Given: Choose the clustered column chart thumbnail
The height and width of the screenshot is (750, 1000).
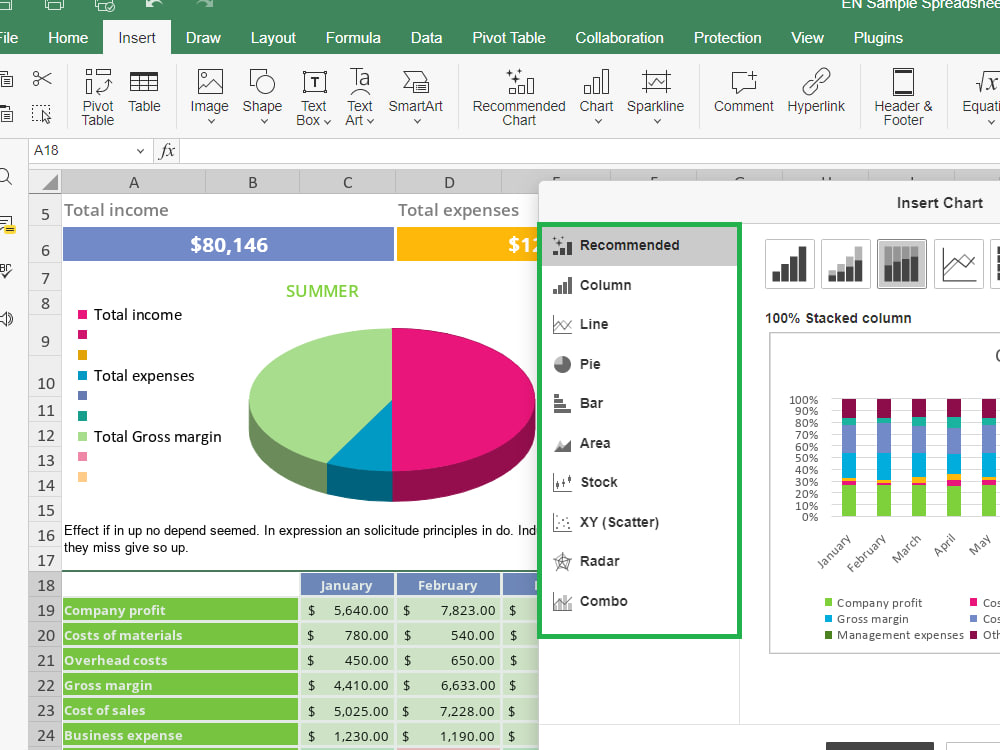Looking at the screenshot, I should (790, 264).
